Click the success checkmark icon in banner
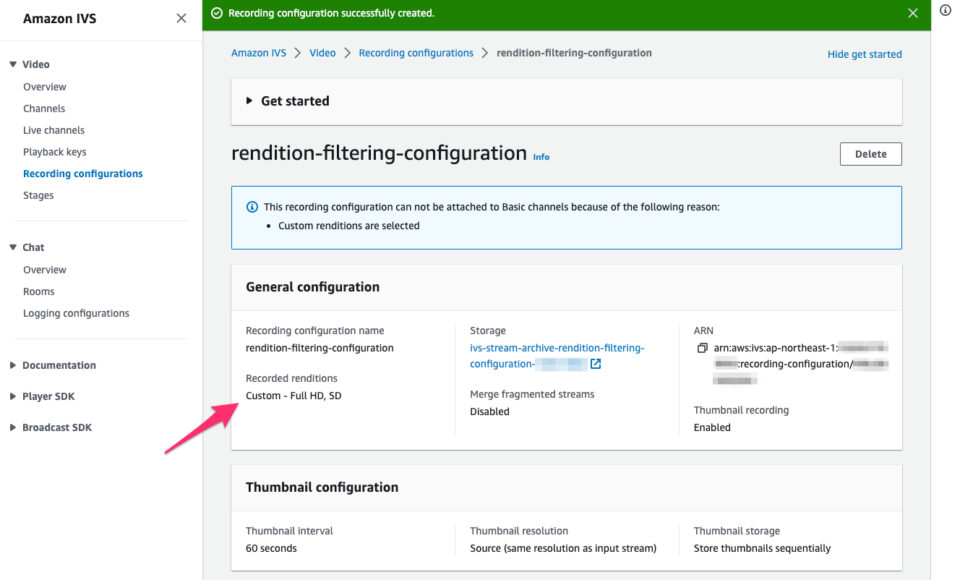960x580 pixels. point(217,13)
